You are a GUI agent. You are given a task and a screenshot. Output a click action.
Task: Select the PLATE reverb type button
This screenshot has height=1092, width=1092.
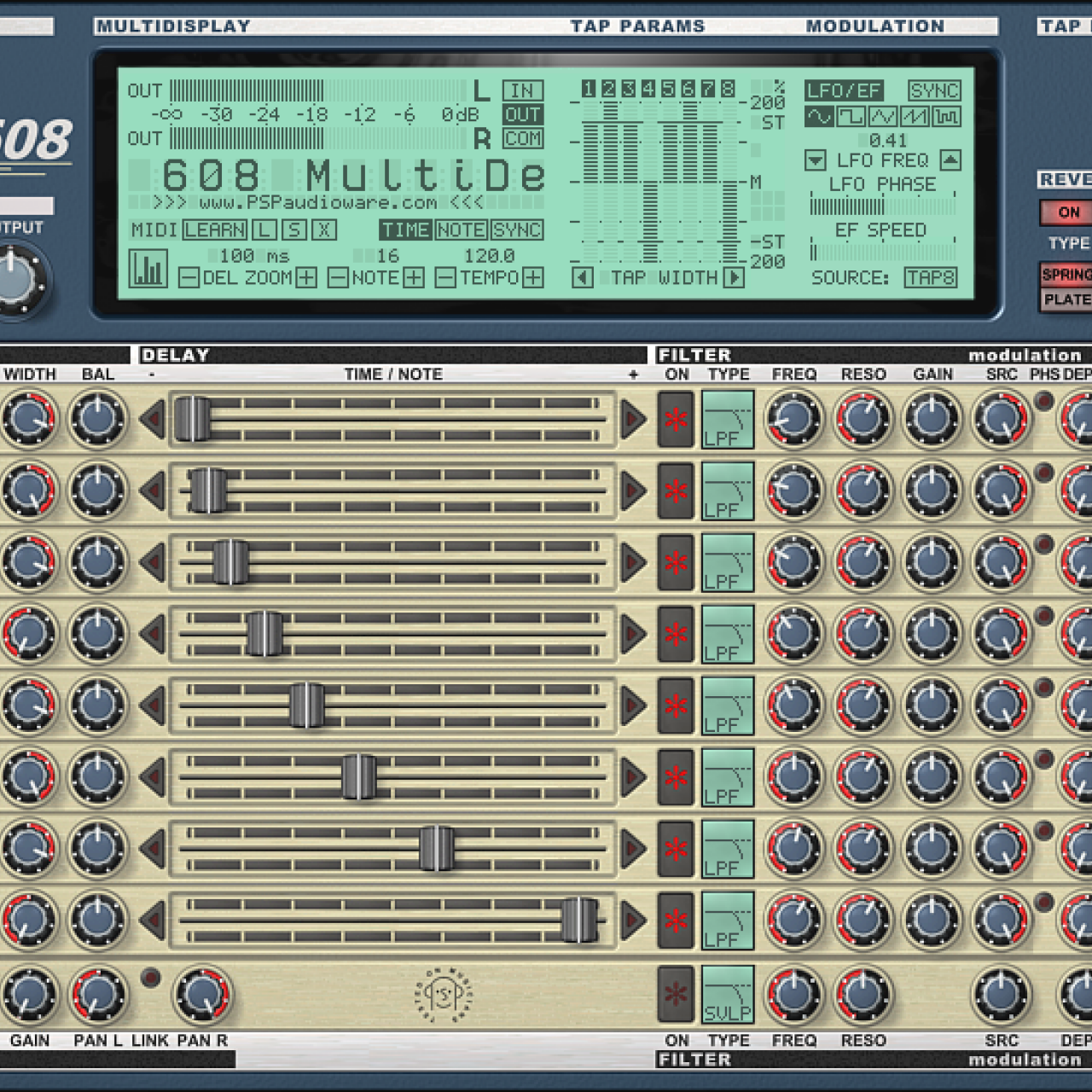click(1066, 299)
